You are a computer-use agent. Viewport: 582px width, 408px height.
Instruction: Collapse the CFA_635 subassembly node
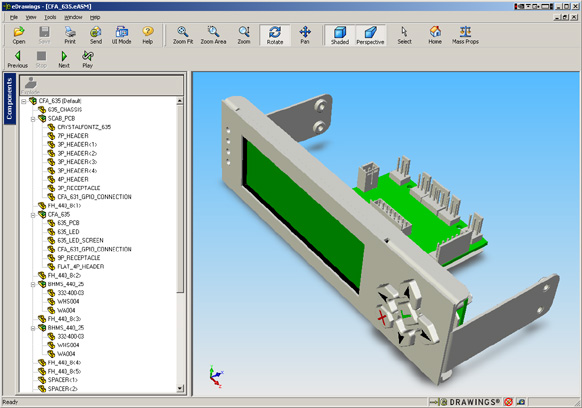[33, 215]
